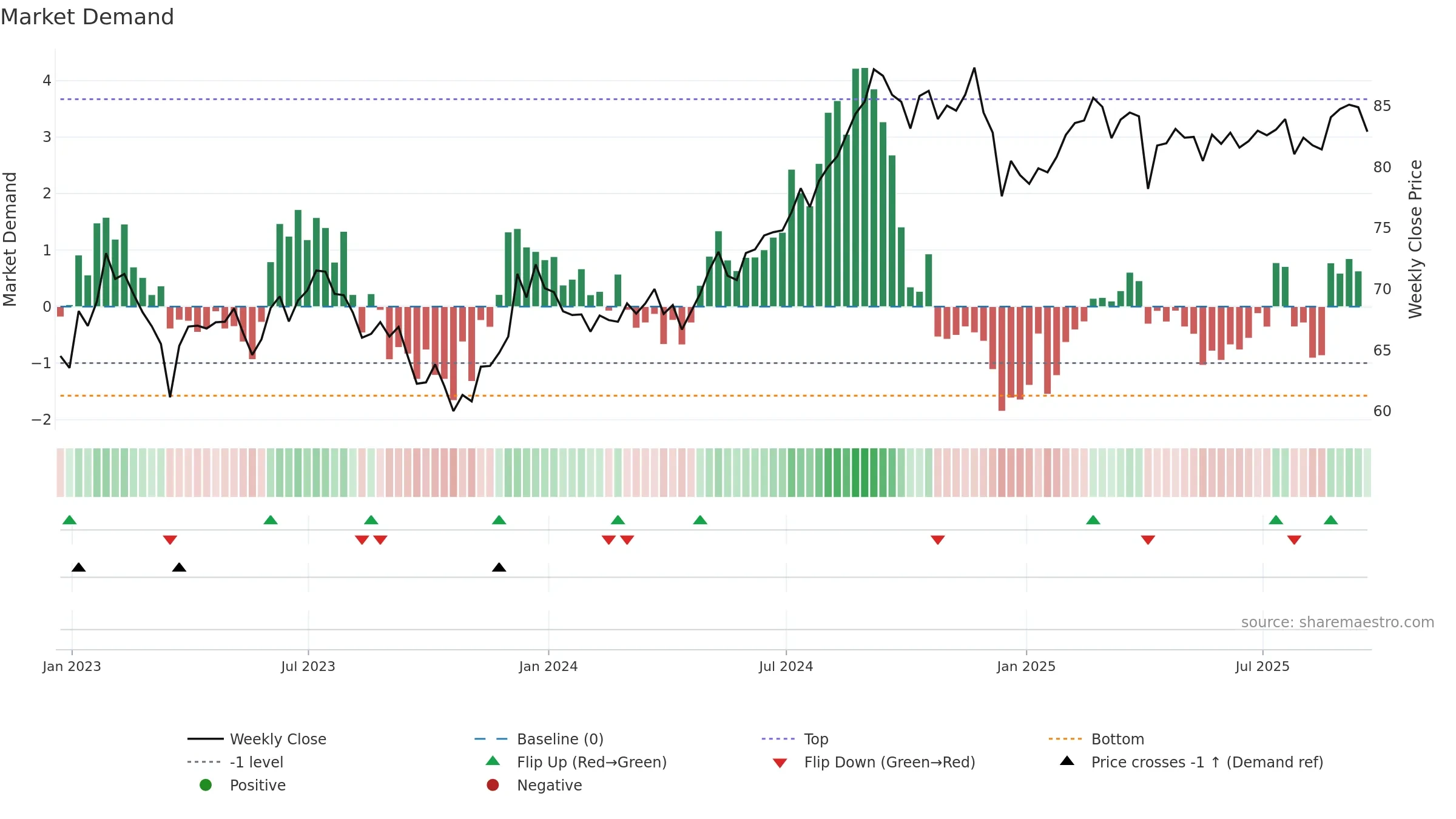Screen dimensions: 1456x819
Task: Click the Negative red dot legend
Action: 493,785
